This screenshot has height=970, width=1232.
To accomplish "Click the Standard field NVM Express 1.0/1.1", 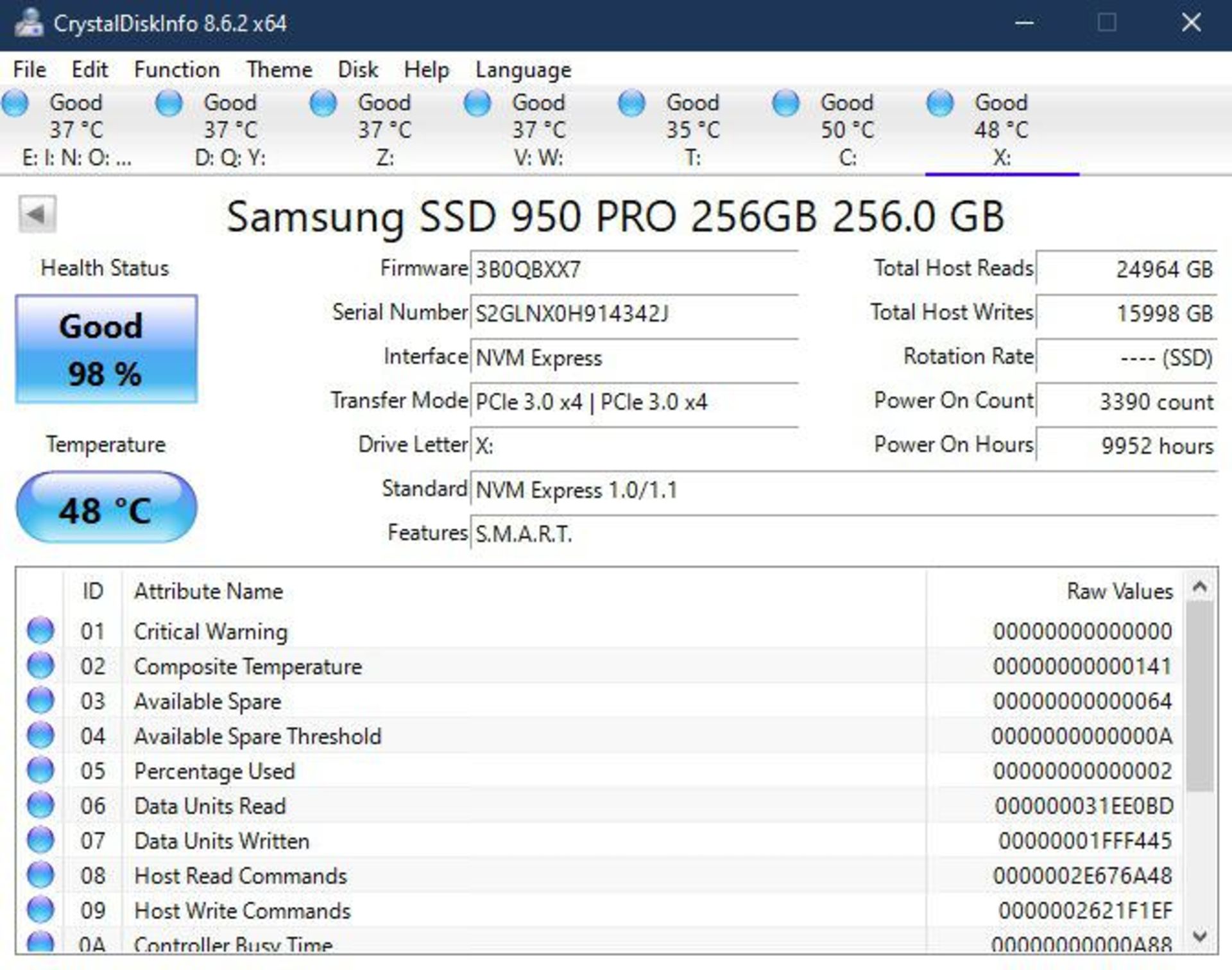I will pyautogui.click(x=844, y=489).
